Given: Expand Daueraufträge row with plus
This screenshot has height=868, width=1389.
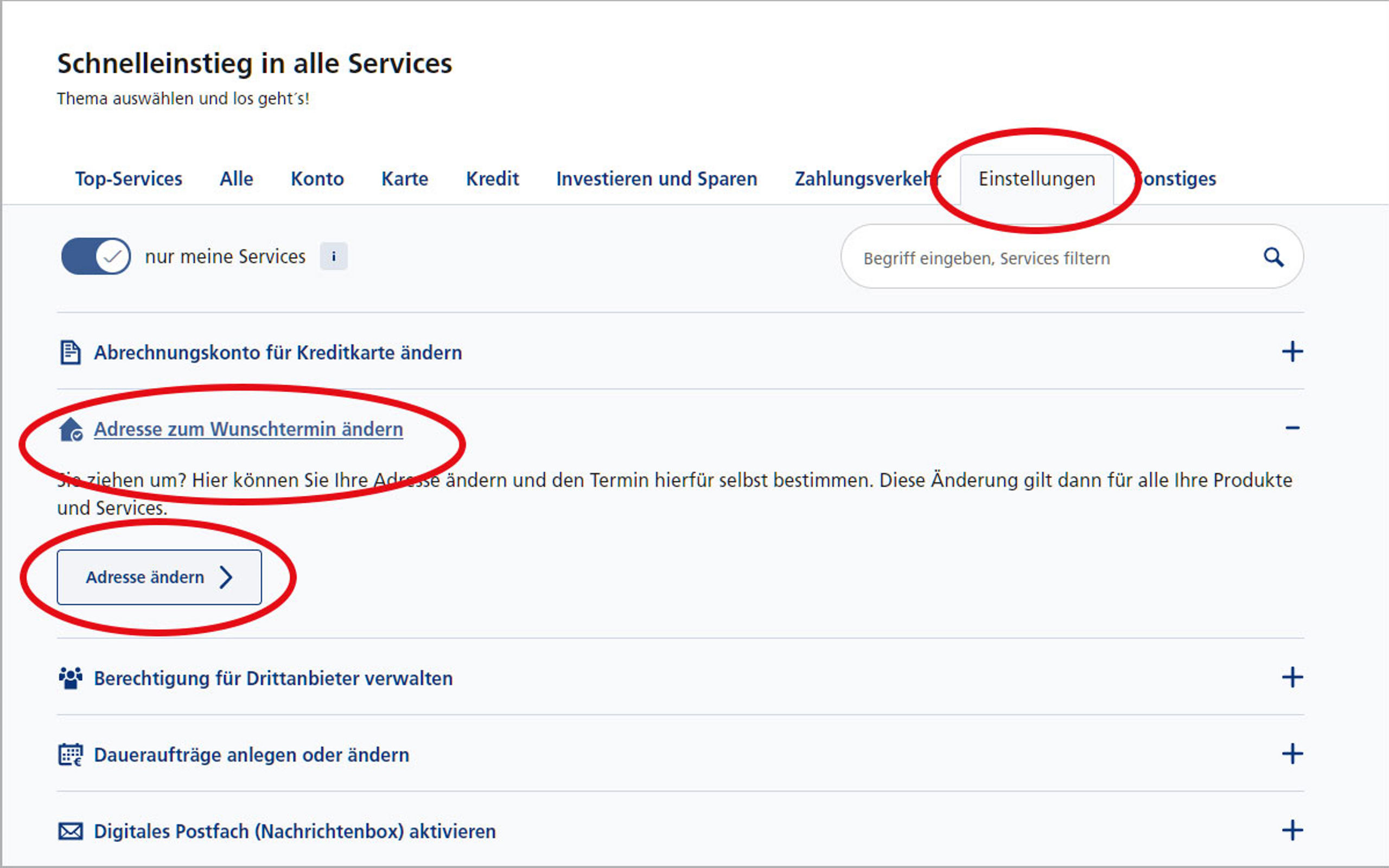Looking at the screenshot, I should coord(1292,754).
